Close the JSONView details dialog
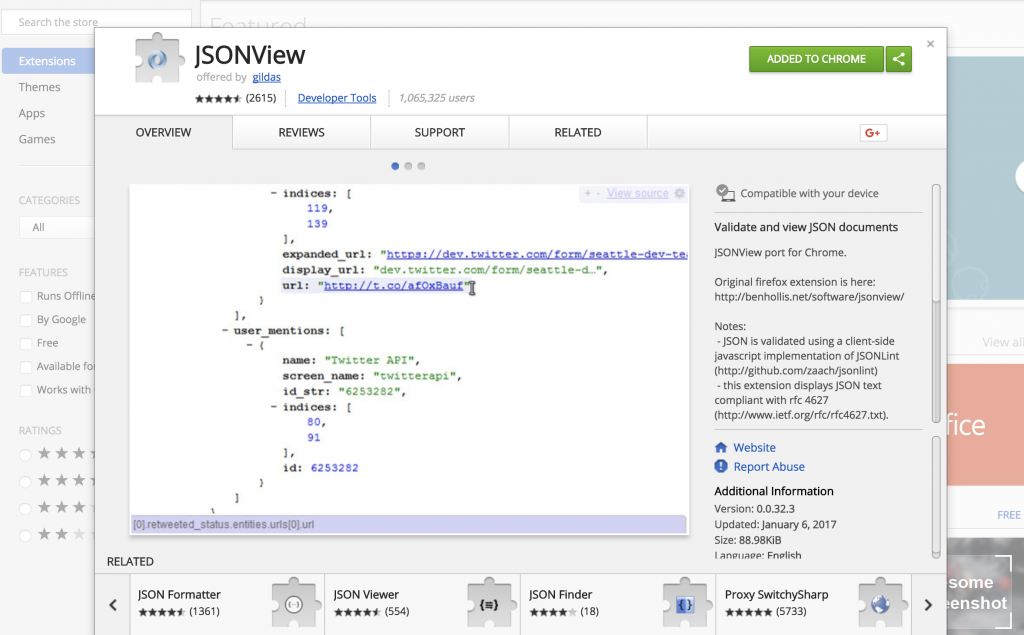Screen dimensions: 1024x635 pyautogui.click(x=930, y=44)
